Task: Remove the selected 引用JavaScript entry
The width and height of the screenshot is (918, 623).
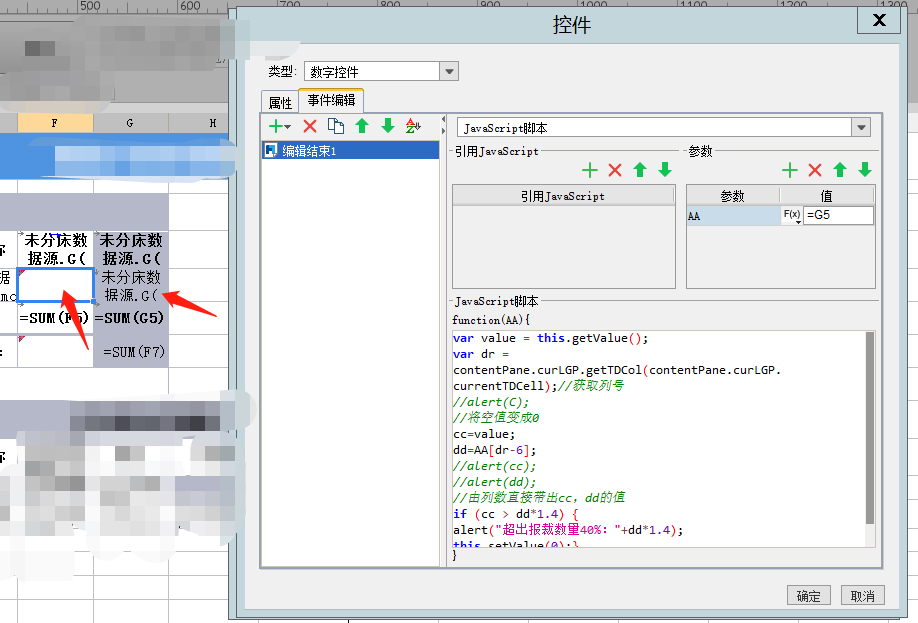Action: tap(615, 170)
